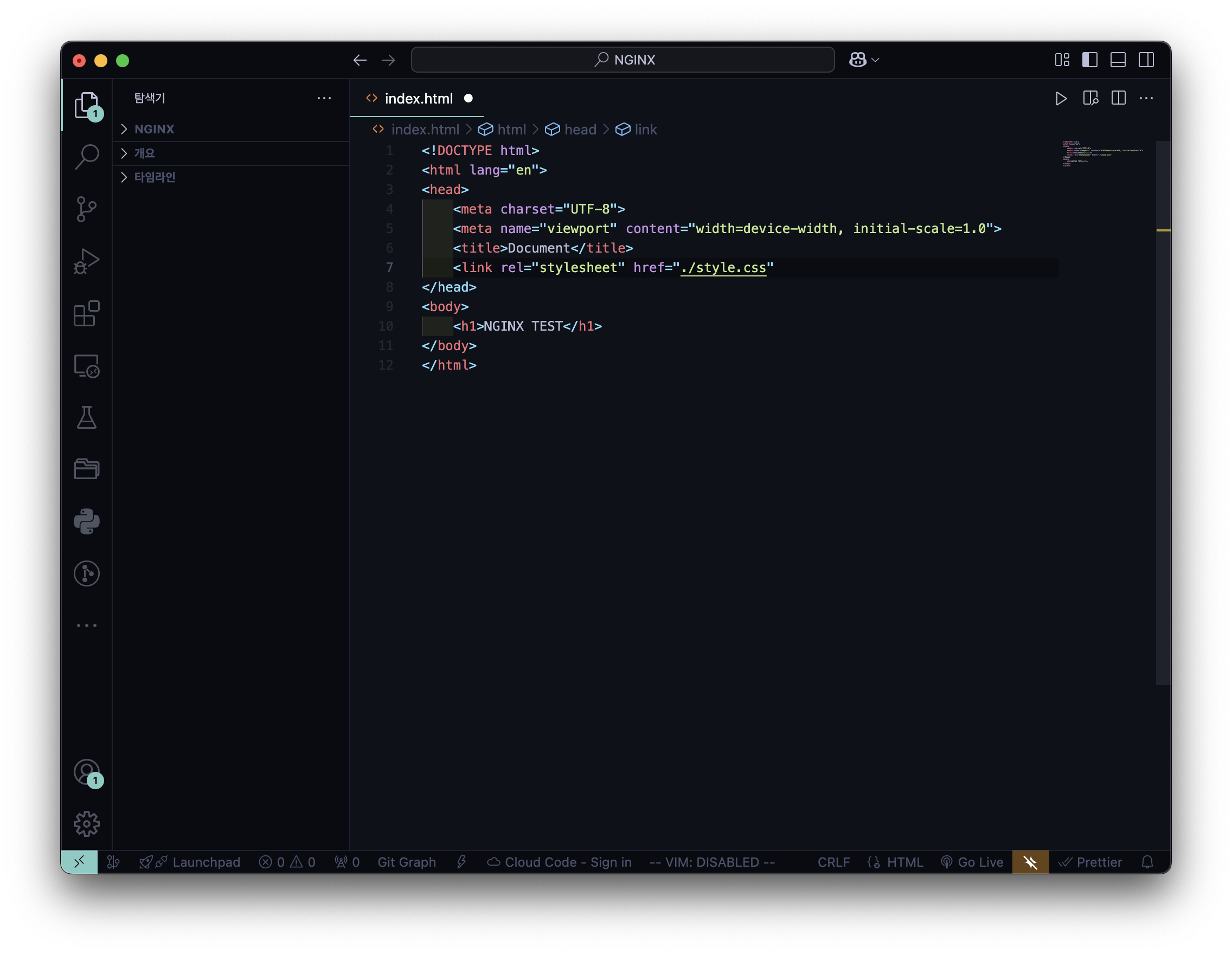Click Go Live in status bar
Image resolution: width=1232 pixels, height=954 pixels.
point(972,862)
